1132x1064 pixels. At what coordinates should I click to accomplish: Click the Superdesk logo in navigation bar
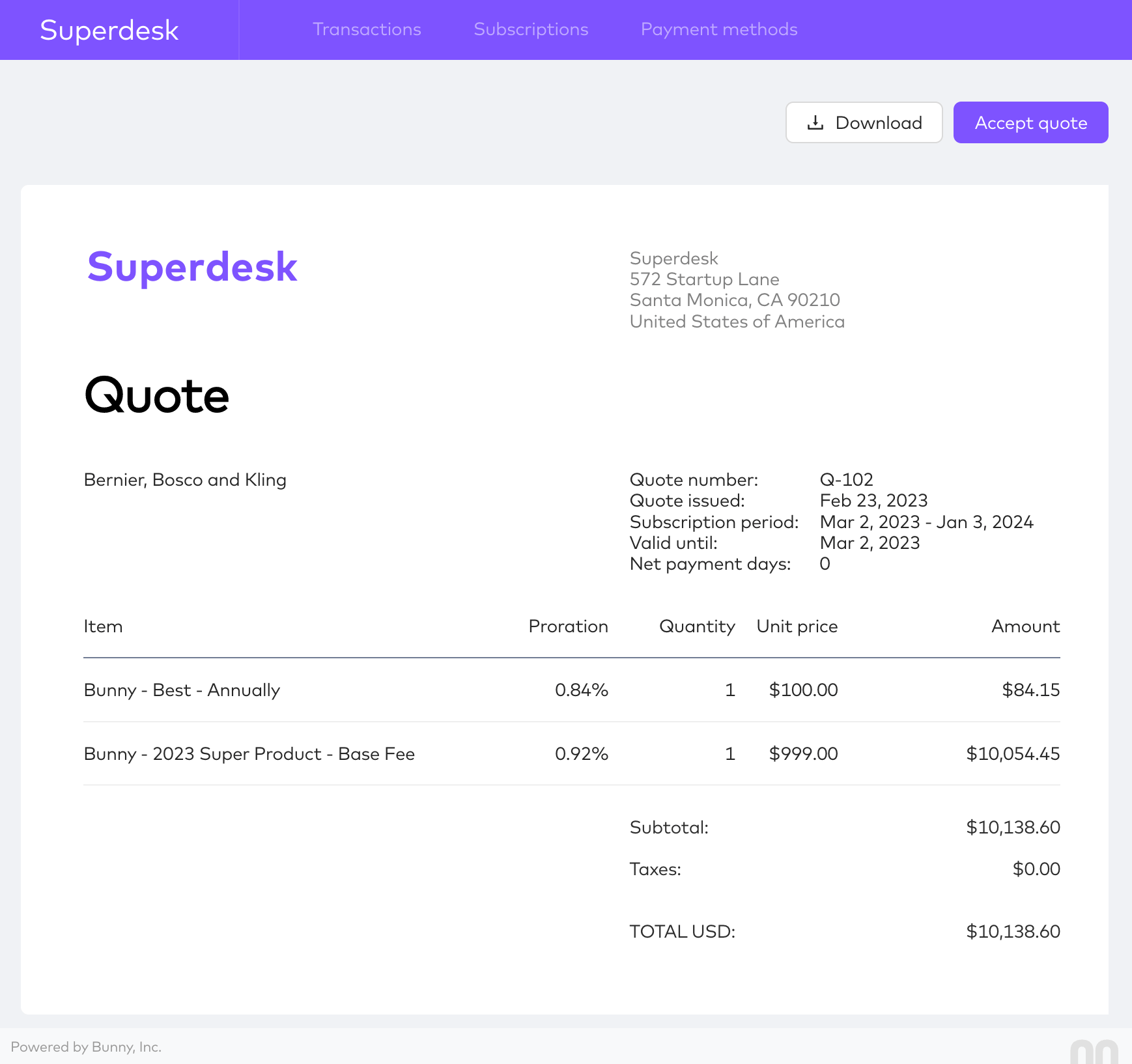click(x=109, y=30)
